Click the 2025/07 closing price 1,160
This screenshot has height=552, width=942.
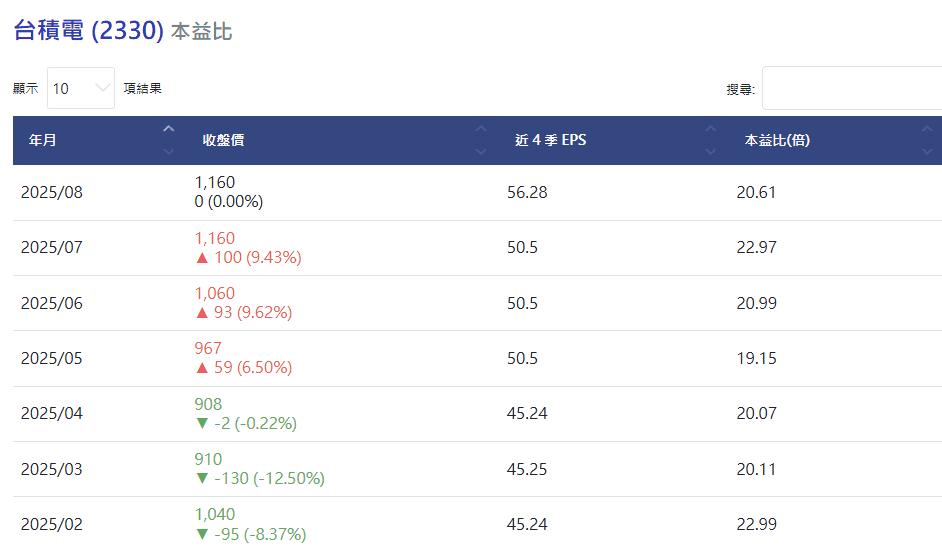(215, 238)
